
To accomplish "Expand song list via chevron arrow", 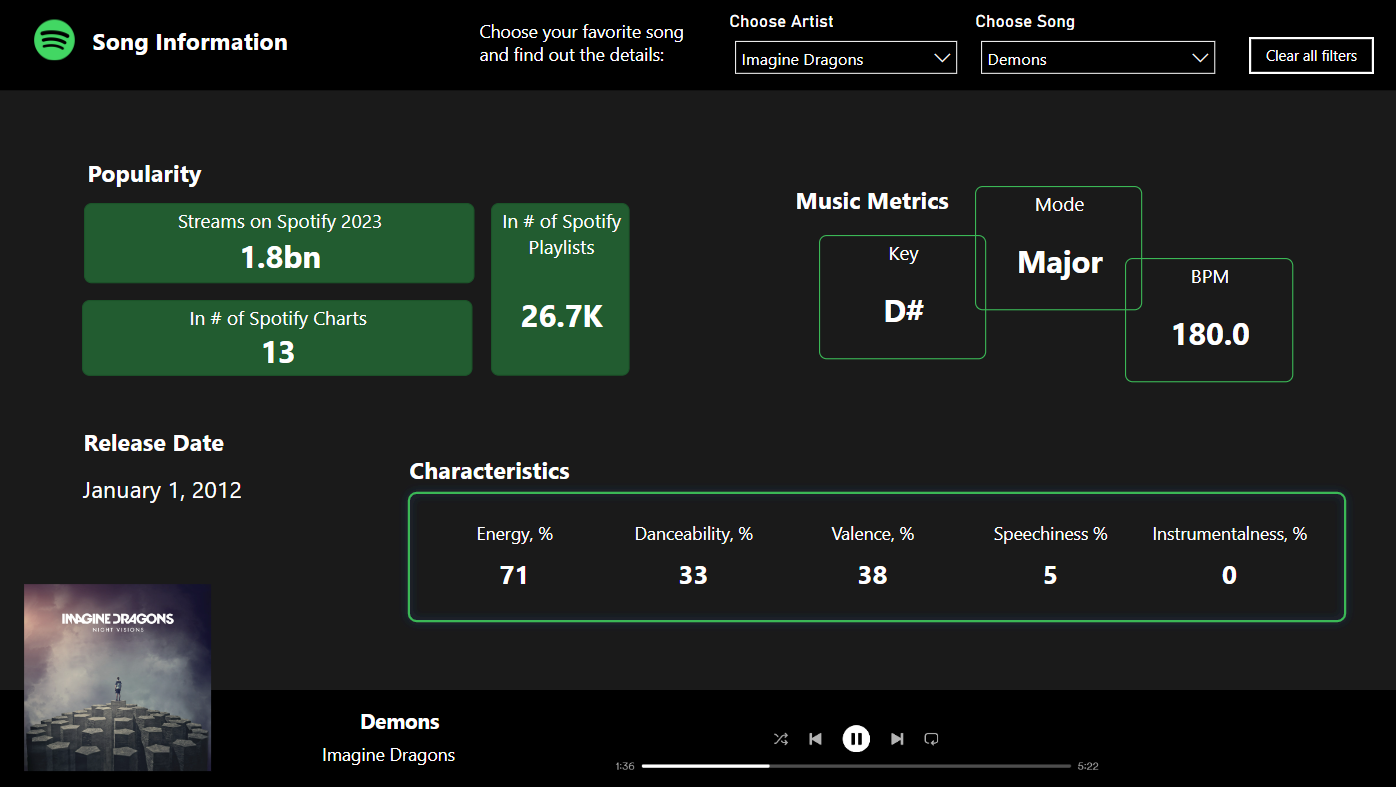I will click(x=1200, y=58).
